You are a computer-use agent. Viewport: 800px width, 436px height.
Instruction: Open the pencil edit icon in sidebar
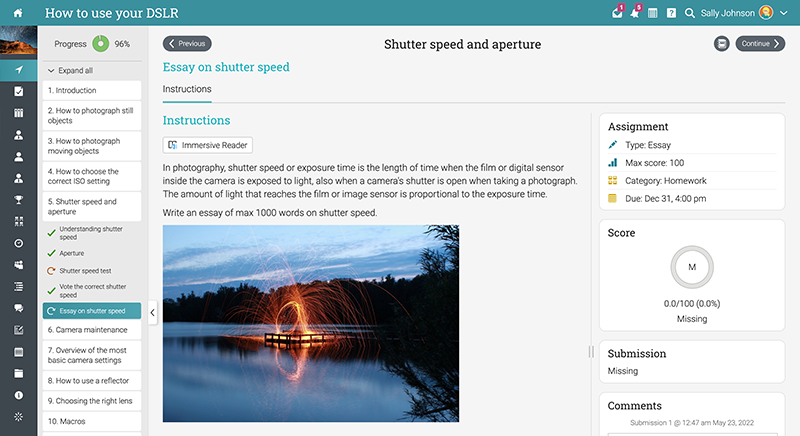pos(18,330)
